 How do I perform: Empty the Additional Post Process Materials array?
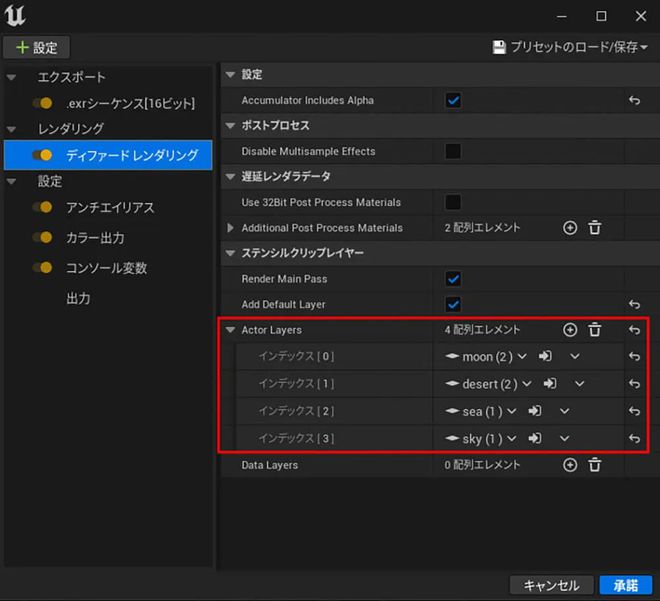(594, 228)
